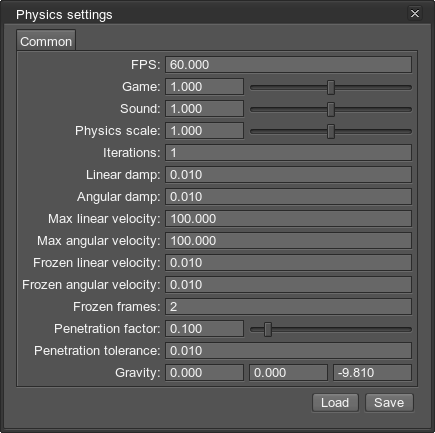
Task: Adjust the Game slider handle
Action: pos(331,88)
